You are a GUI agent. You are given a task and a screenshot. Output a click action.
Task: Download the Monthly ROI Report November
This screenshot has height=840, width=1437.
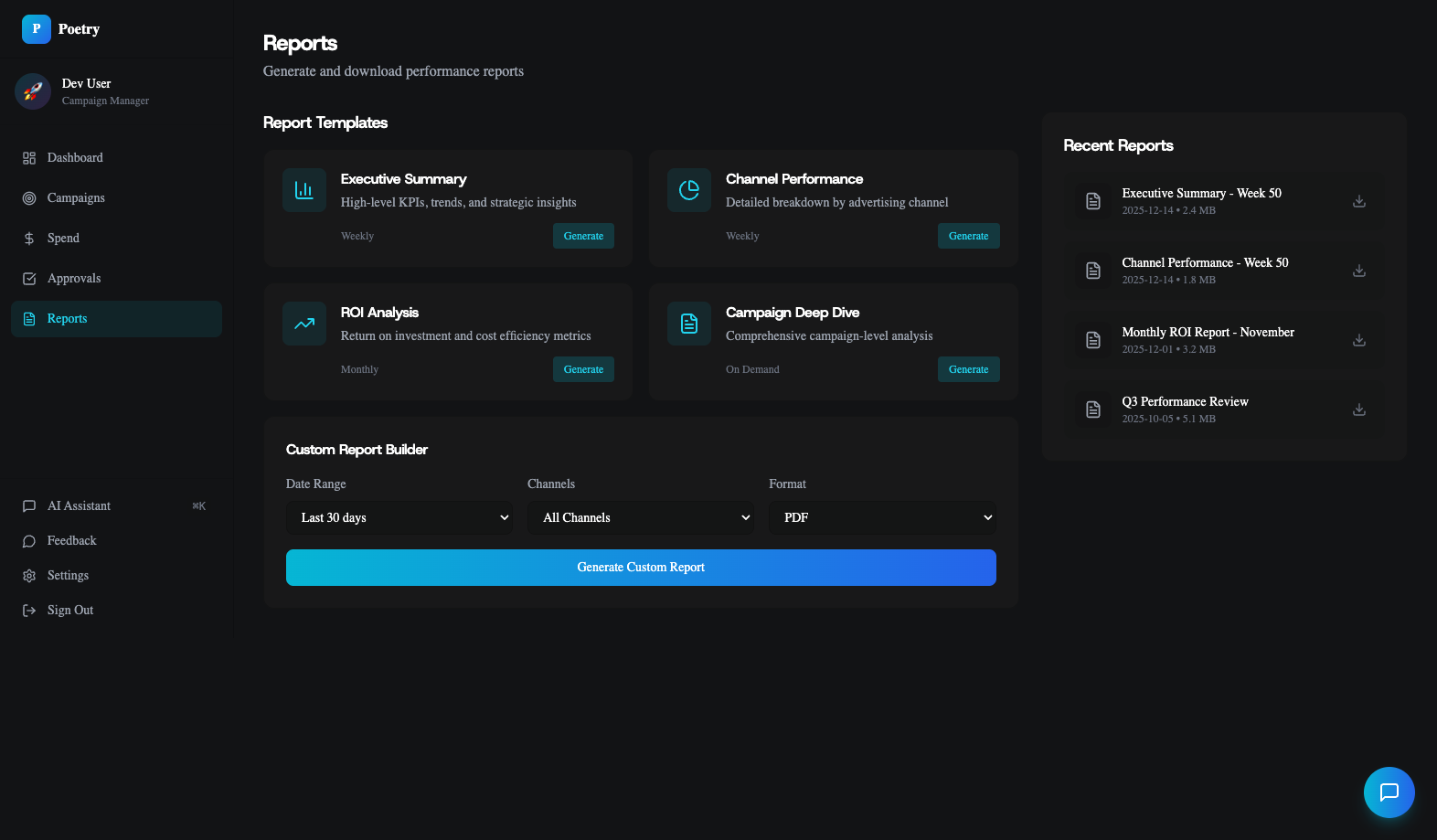tap(1358, 340)
